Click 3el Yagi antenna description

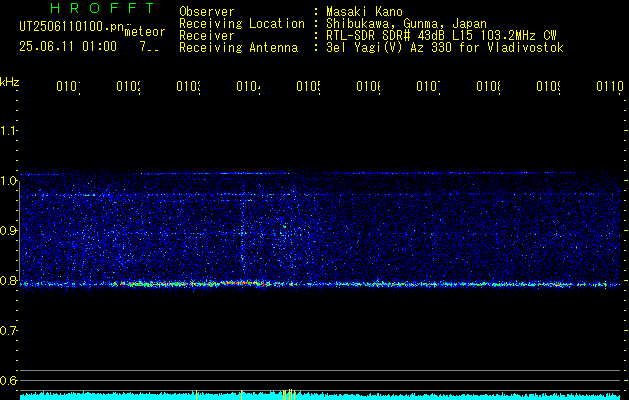point(444,48)
